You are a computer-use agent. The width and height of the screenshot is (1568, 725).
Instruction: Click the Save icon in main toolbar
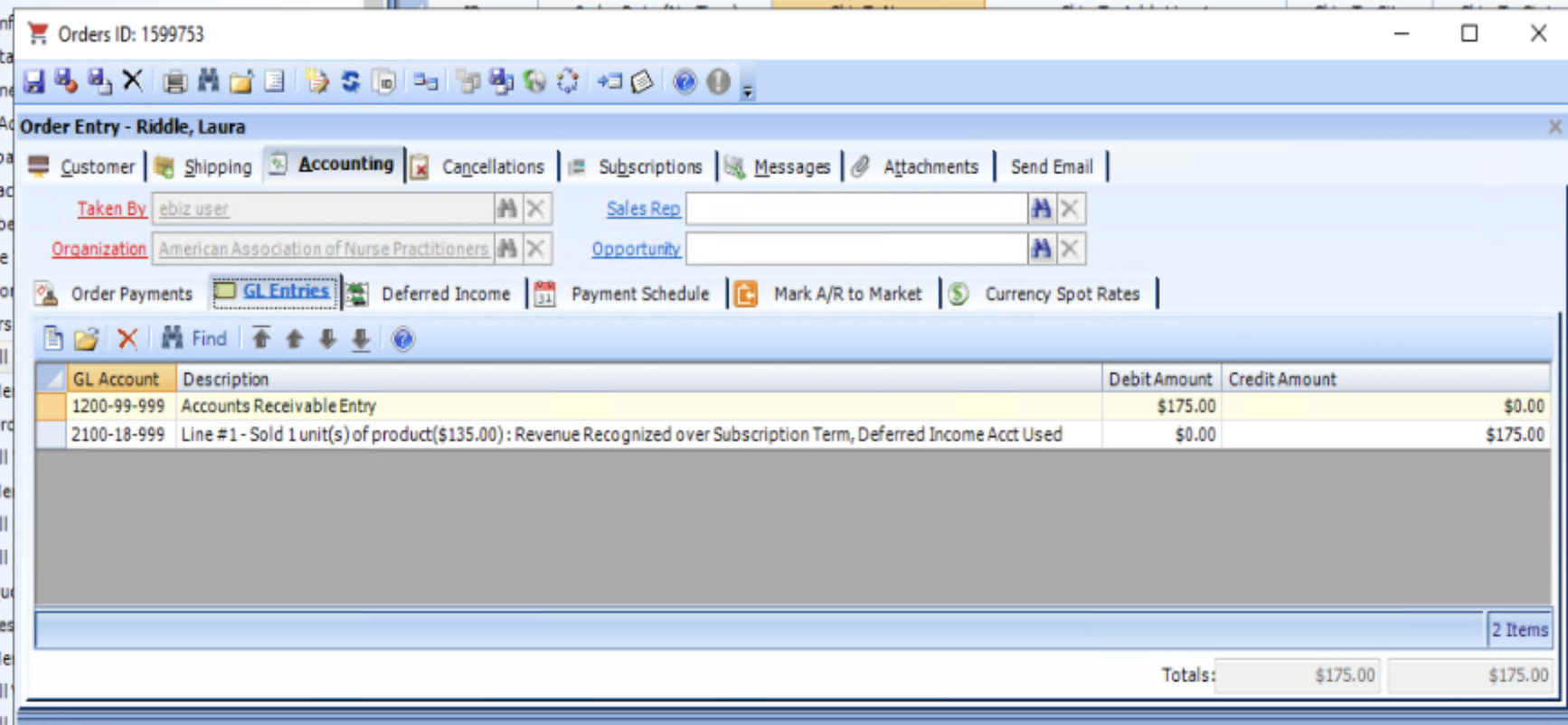(x=34, y=82)
